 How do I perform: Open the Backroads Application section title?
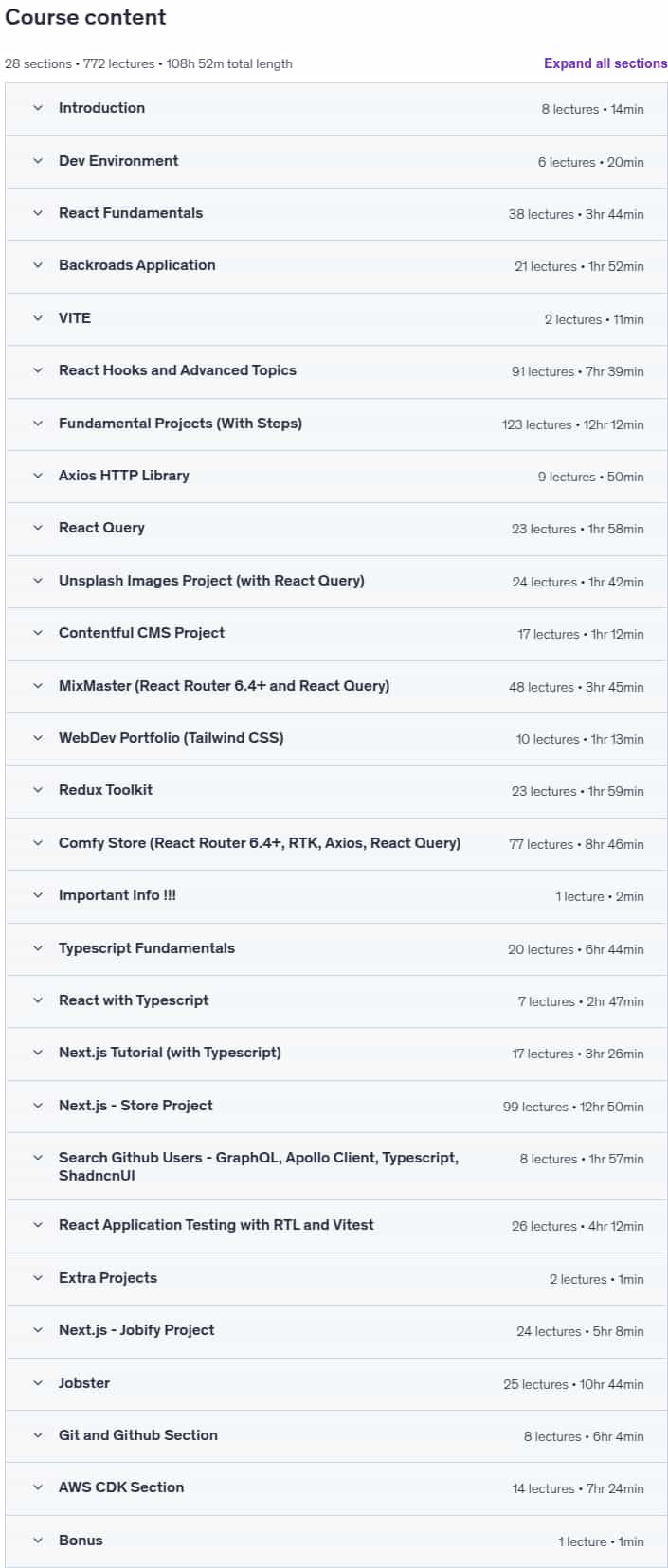136,265
